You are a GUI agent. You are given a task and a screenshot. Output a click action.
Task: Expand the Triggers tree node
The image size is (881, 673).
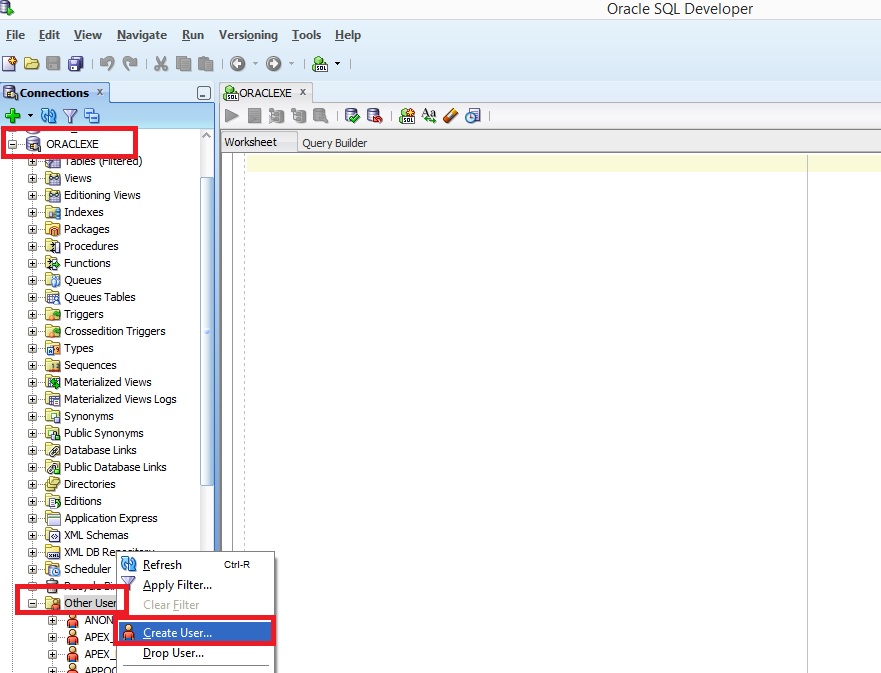point(33,315)
